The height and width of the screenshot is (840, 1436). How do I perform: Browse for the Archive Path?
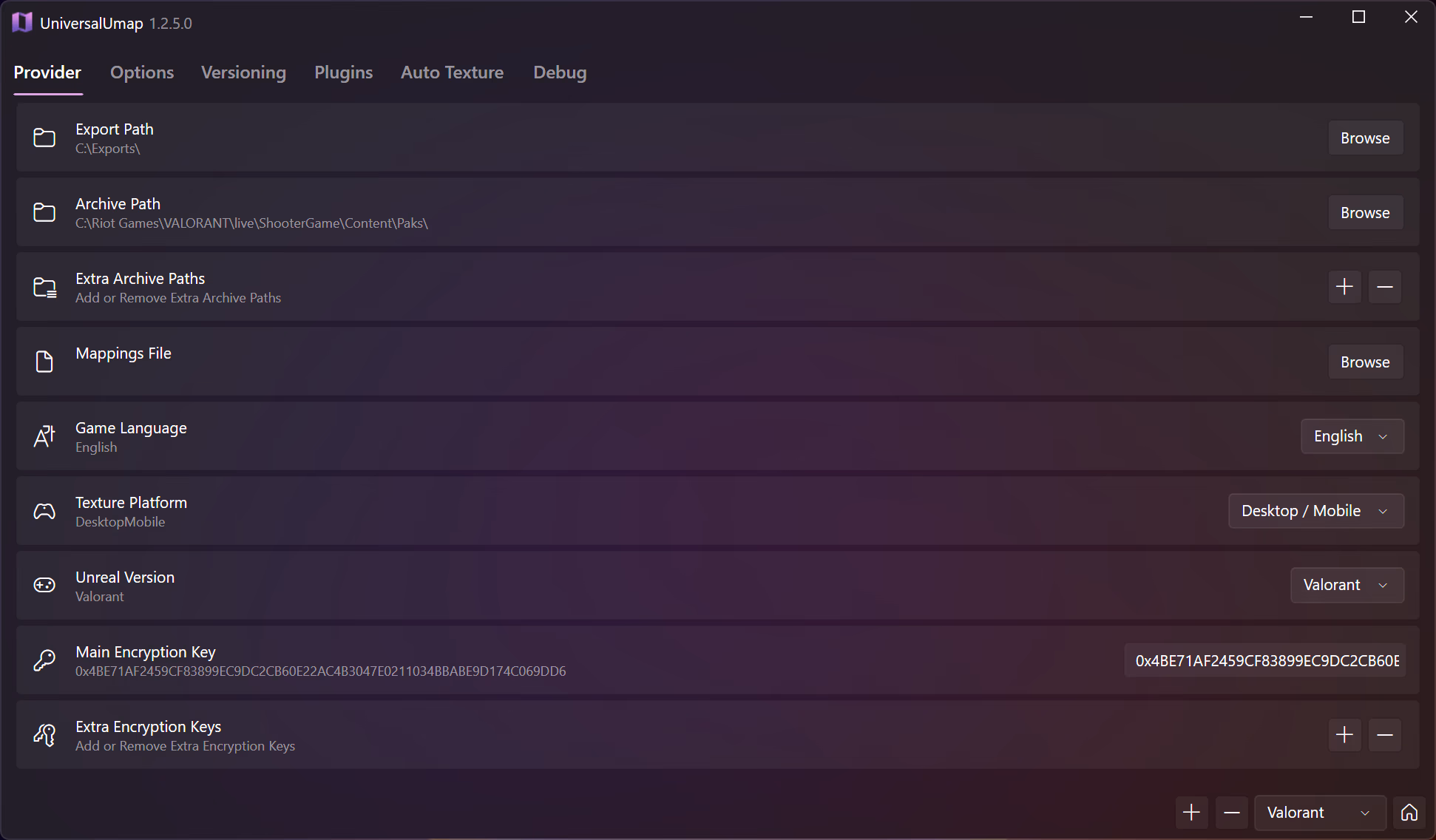(1365, 212)
